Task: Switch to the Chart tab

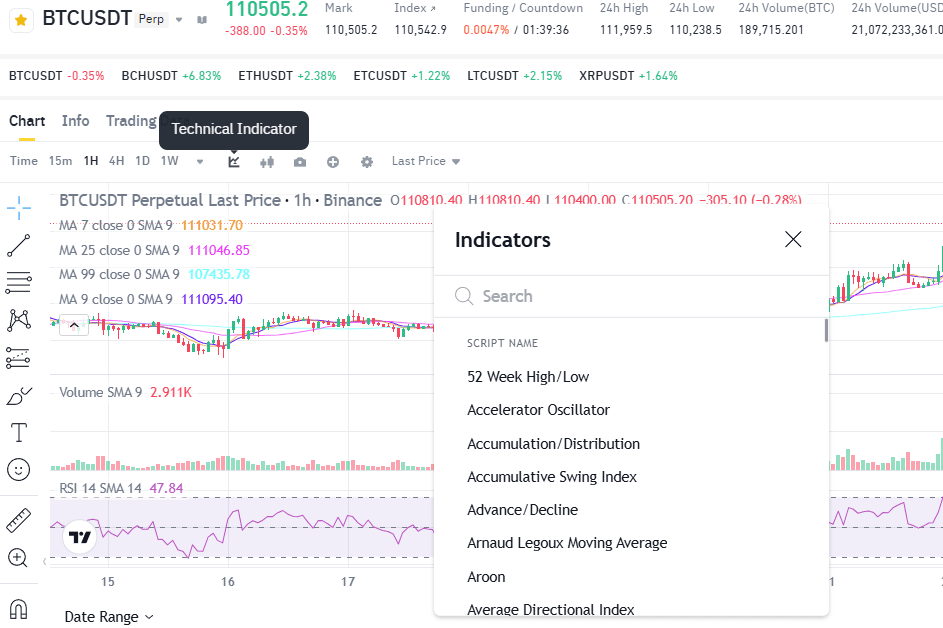Action: (27, 121)
